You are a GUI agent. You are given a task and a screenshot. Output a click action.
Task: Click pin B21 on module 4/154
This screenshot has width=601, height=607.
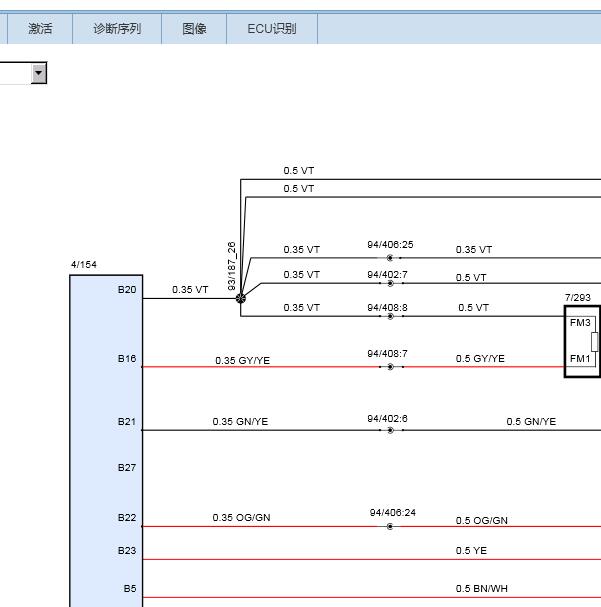(127, 422)
